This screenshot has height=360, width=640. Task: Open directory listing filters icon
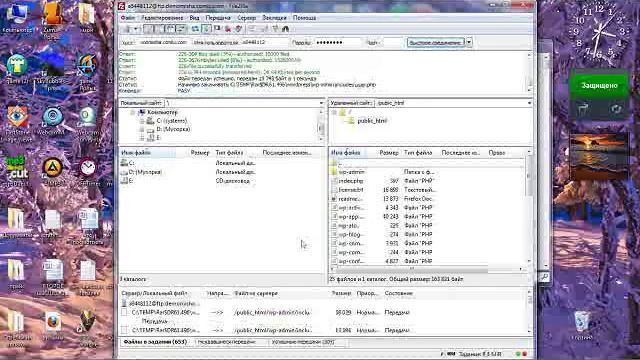252,29
